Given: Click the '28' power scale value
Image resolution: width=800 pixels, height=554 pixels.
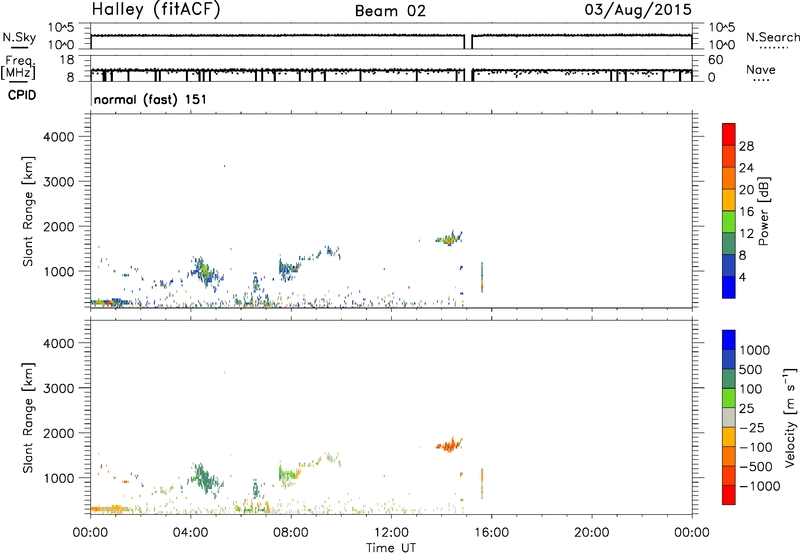Looking at the screenshot, I should coord(746,146).
